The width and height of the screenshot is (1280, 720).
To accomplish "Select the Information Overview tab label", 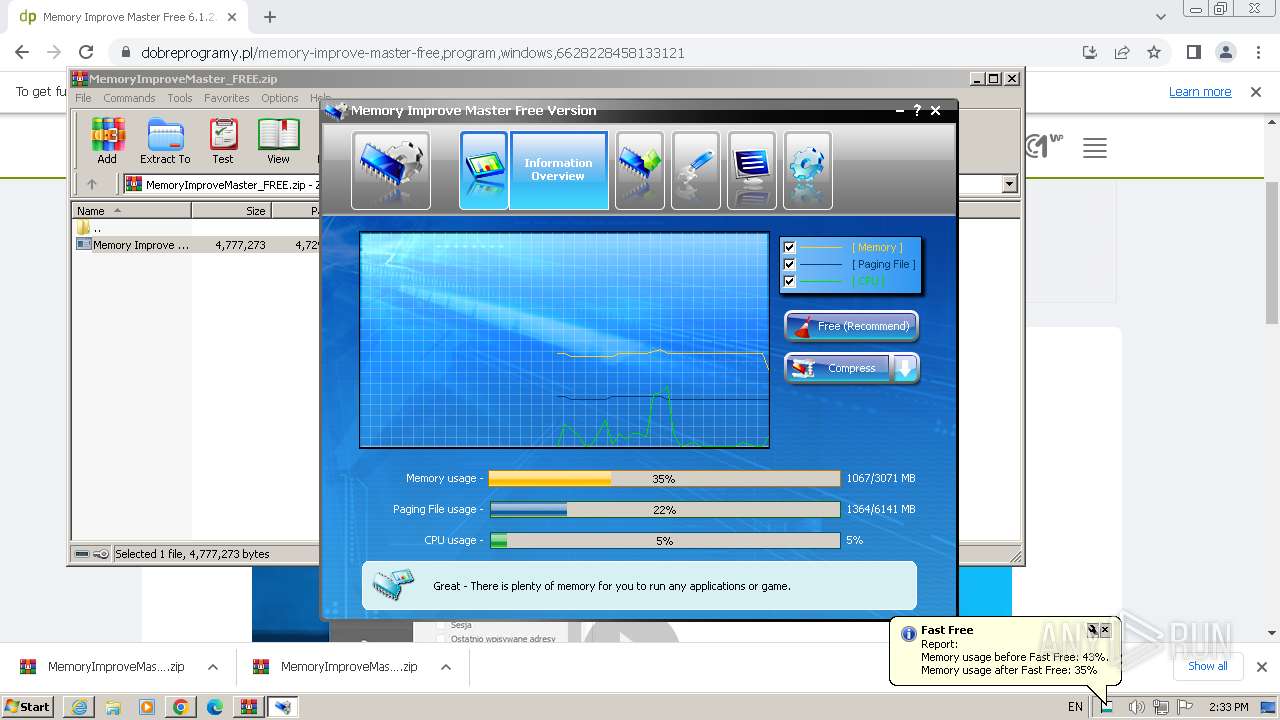I will pos(558,170).
